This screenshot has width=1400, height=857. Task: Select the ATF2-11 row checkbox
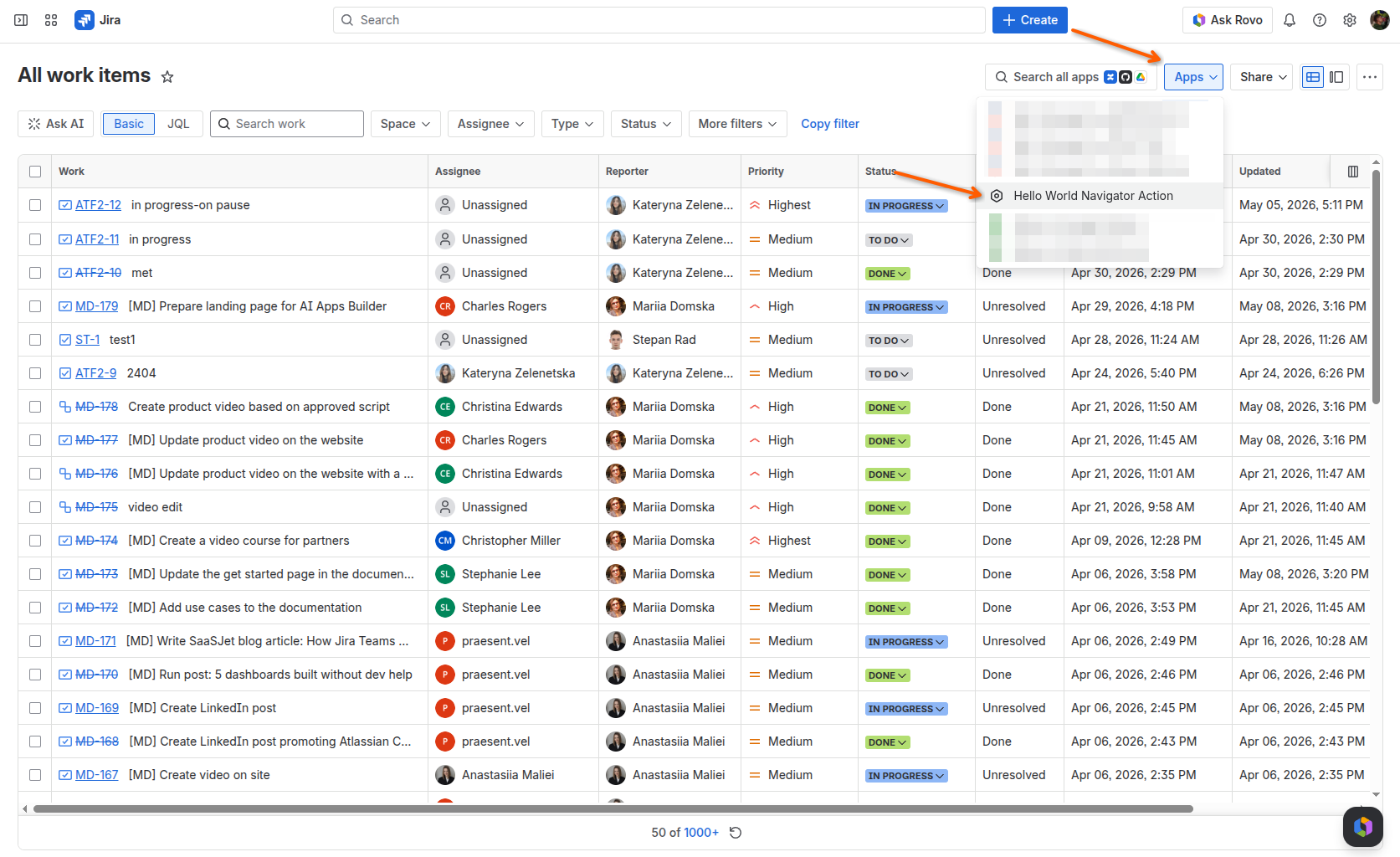coord(35,239)
